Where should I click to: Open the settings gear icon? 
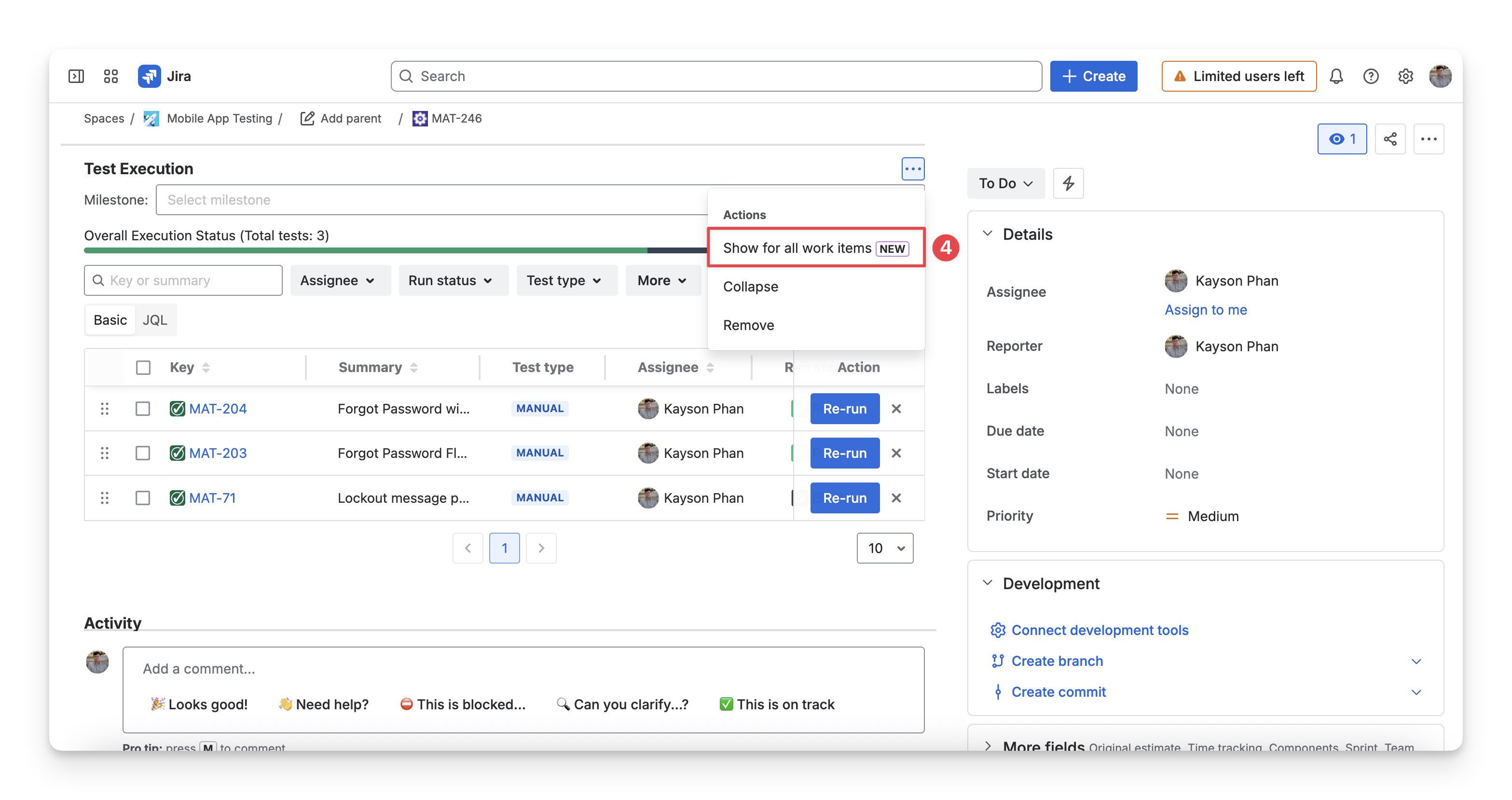click(1405, 76)
